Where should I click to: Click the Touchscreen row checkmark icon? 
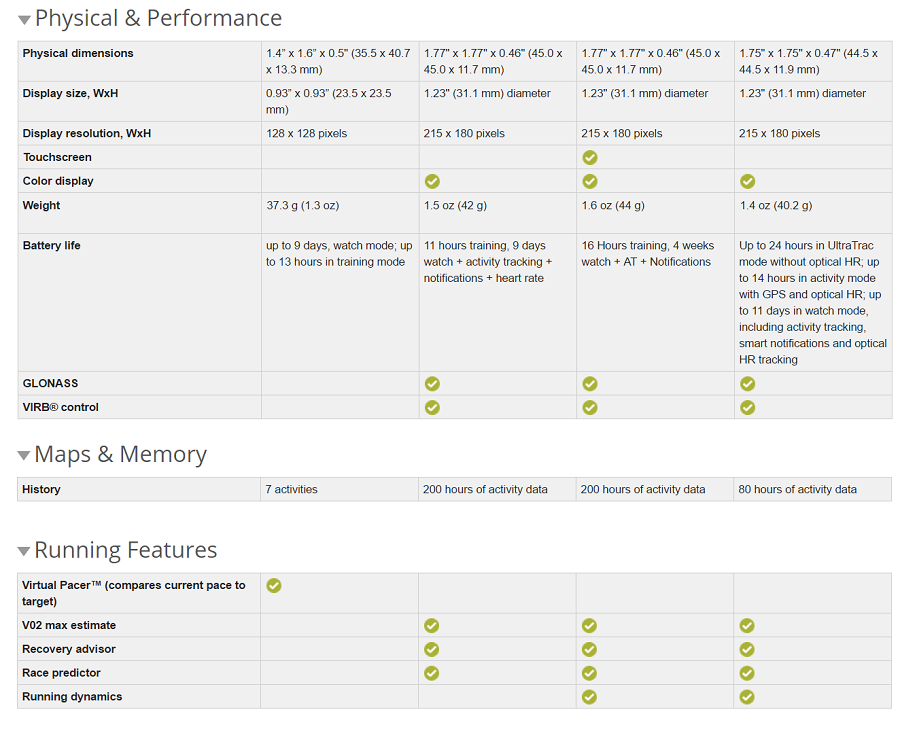click(x=590, y=157)
